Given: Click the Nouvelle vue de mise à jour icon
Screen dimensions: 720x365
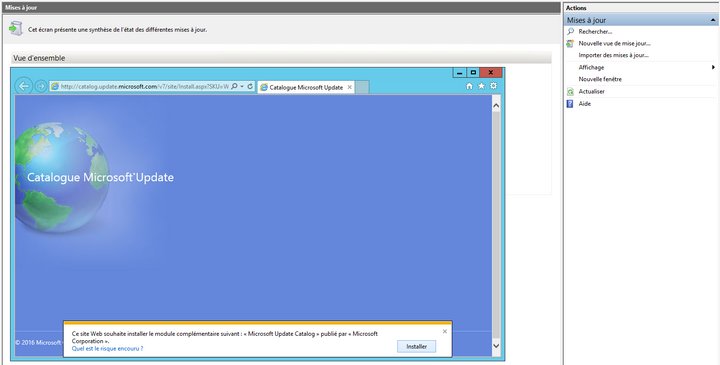Looking at the screenshot, I should tap(570, 44).
